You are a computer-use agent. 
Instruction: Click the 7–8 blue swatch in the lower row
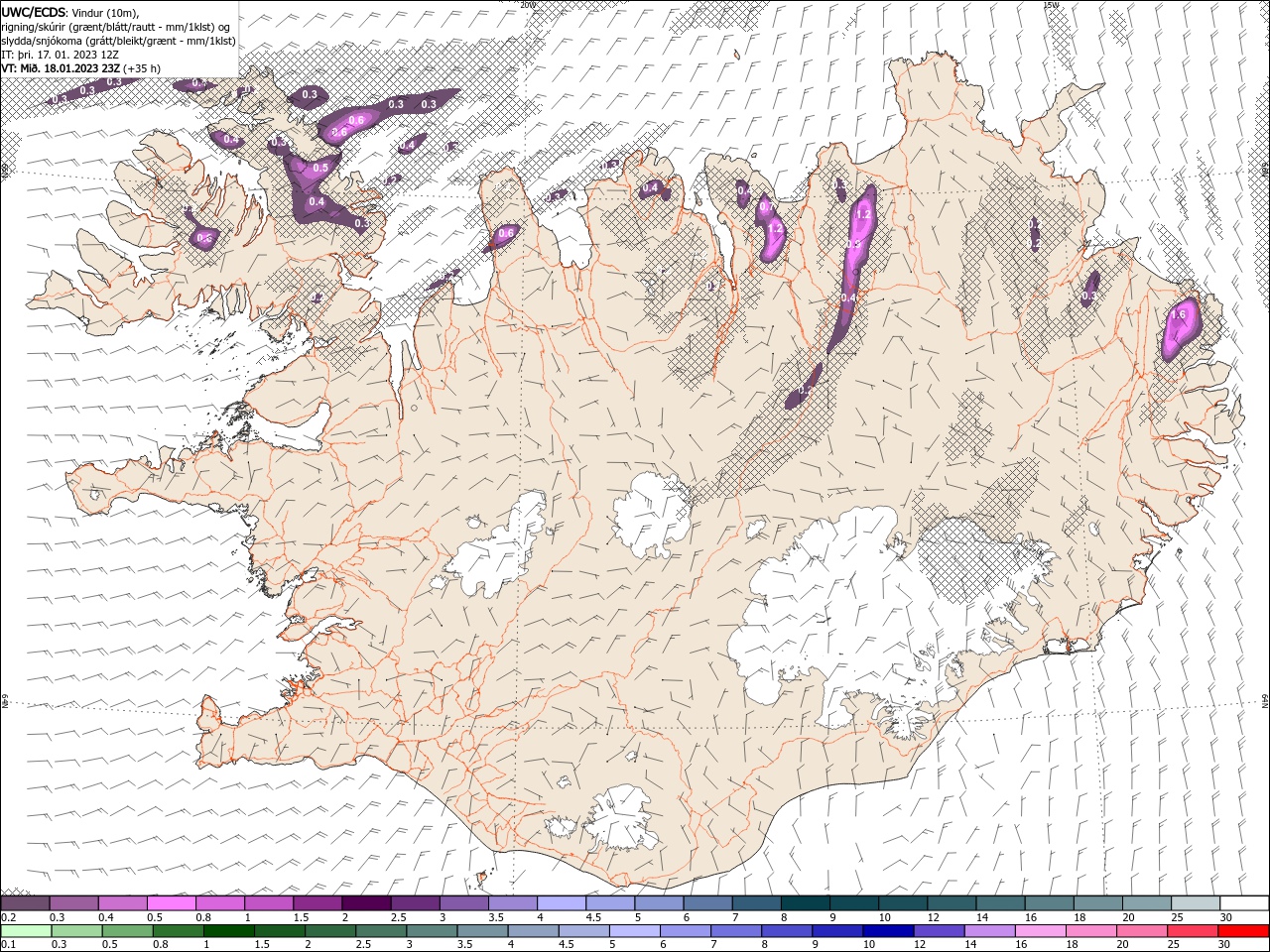(737, 931)
